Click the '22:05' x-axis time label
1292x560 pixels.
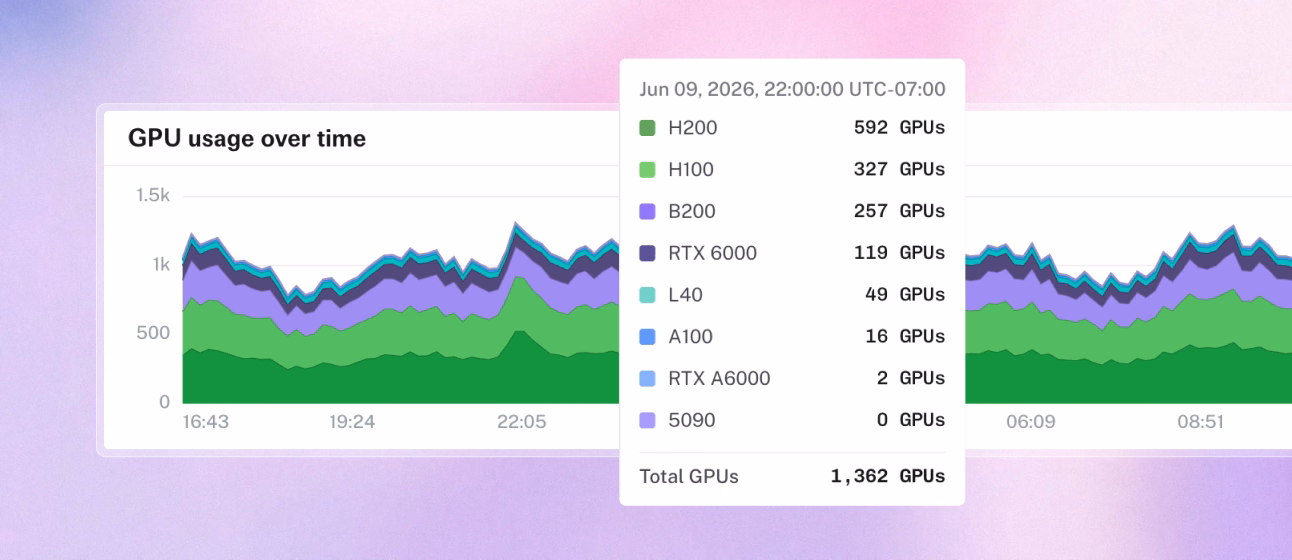click(x=522, y=422)
